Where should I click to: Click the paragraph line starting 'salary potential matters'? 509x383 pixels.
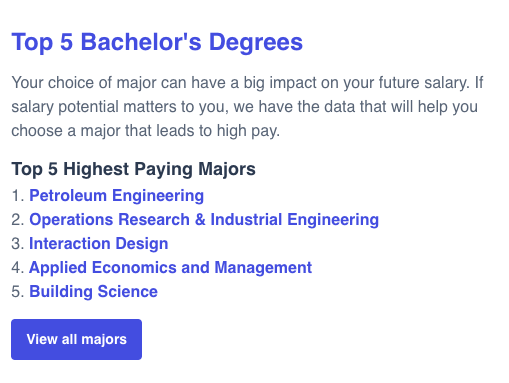[x=245, y=107]
